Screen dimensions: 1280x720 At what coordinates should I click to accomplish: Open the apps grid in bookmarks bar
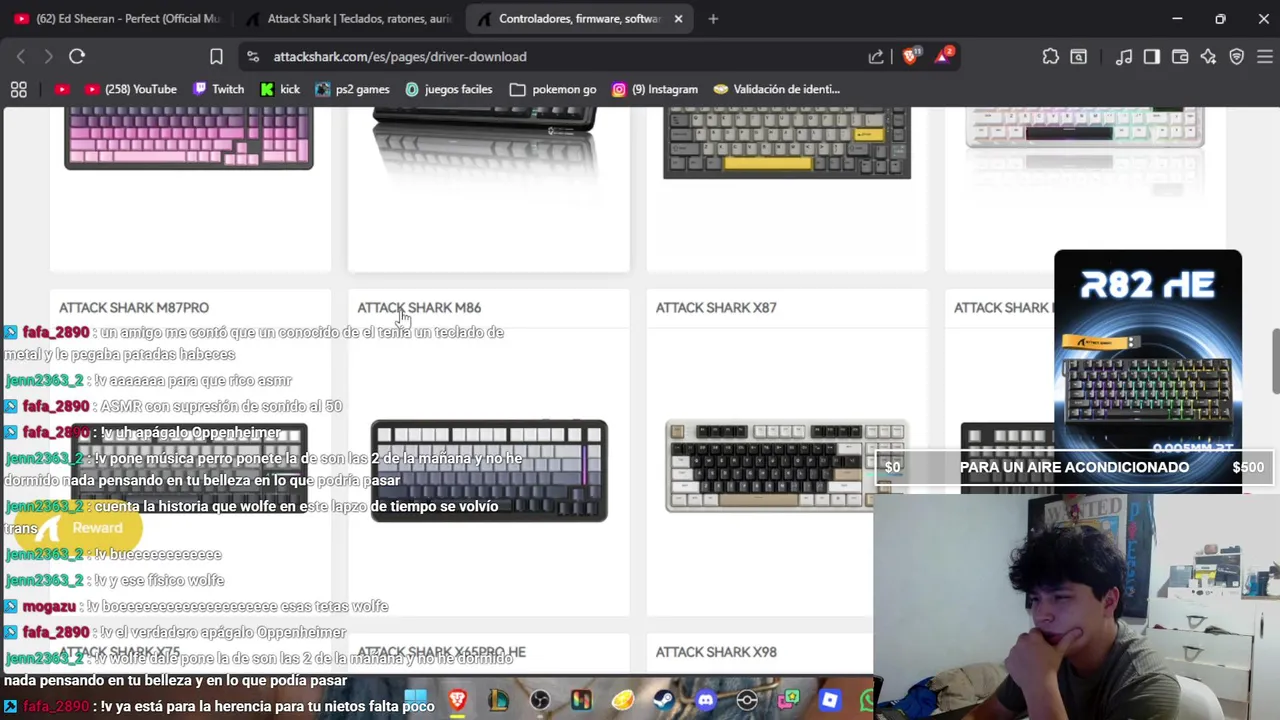coord(18,90)
